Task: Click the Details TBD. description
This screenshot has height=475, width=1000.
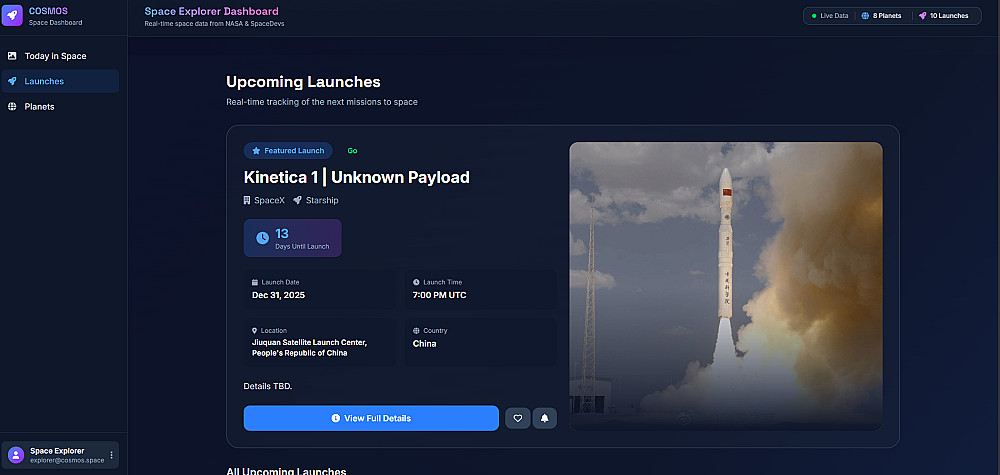Action: coord(268,386)
